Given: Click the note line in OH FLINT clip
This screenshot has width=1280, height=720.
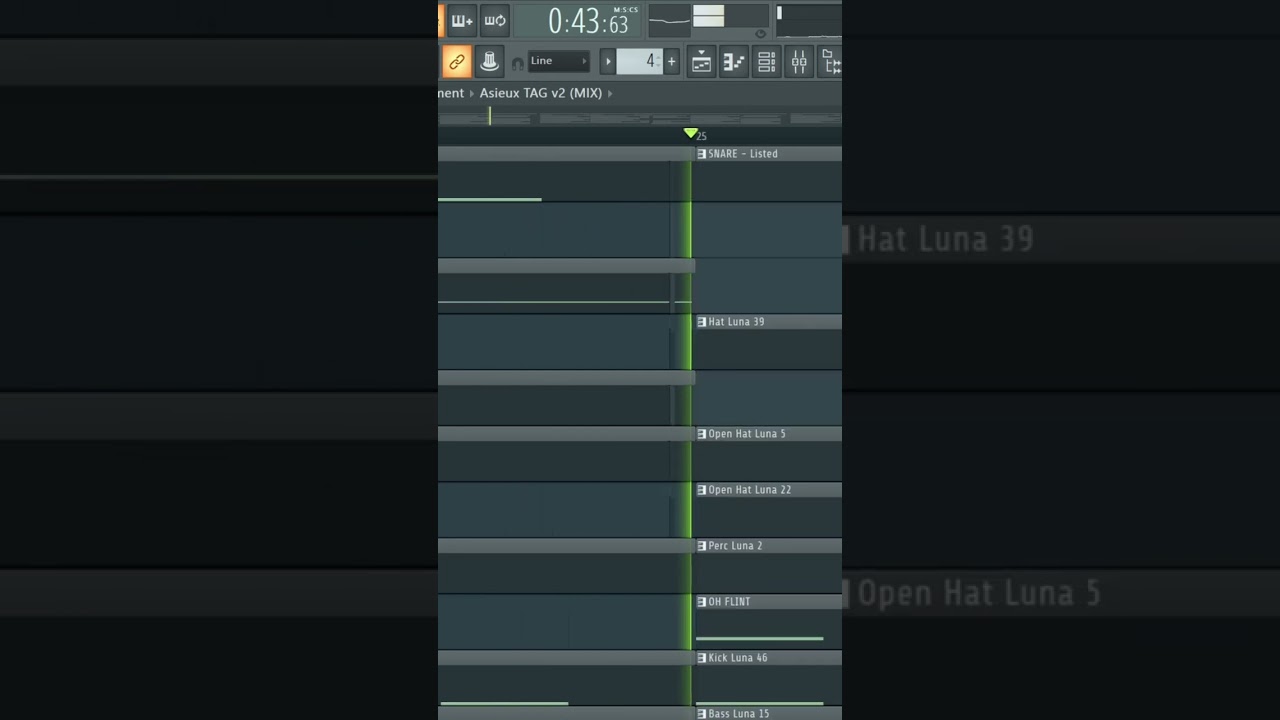Looking at the screenshot, I should (760, 638).
